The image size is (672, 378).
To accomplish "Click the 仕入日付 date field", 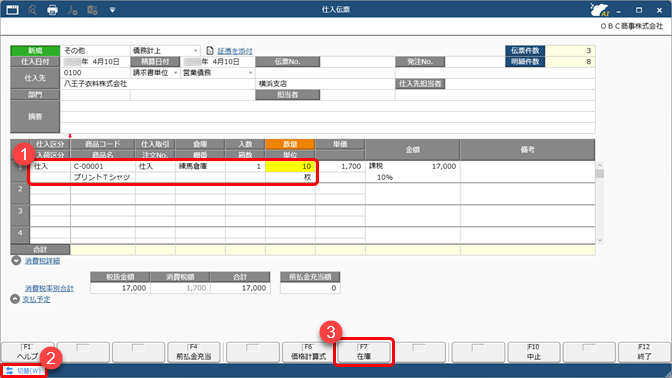I will coord(95,62).
